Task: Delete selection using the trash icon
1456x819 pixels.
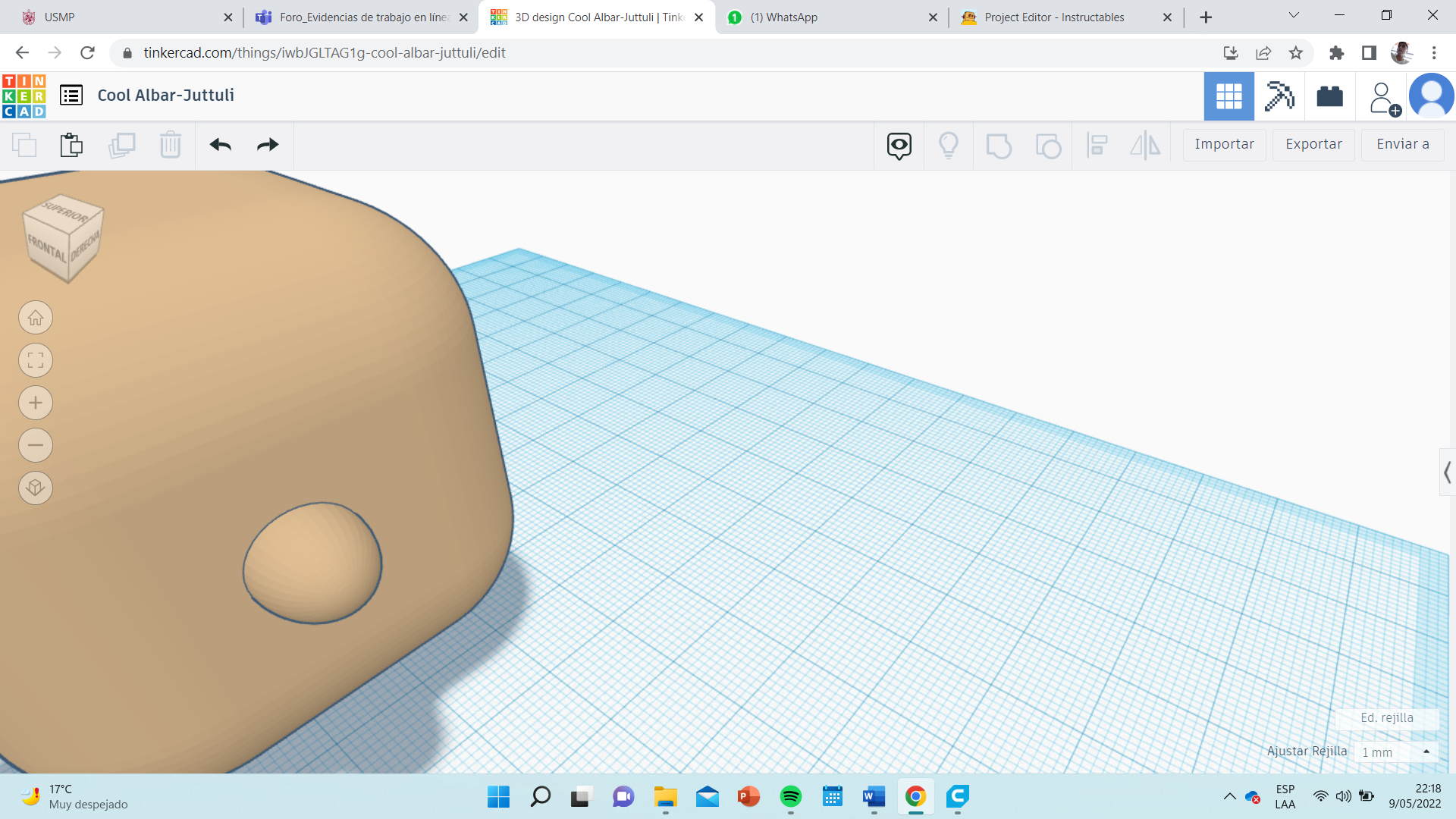Action: pyautogui.click(x=170, y=145)
